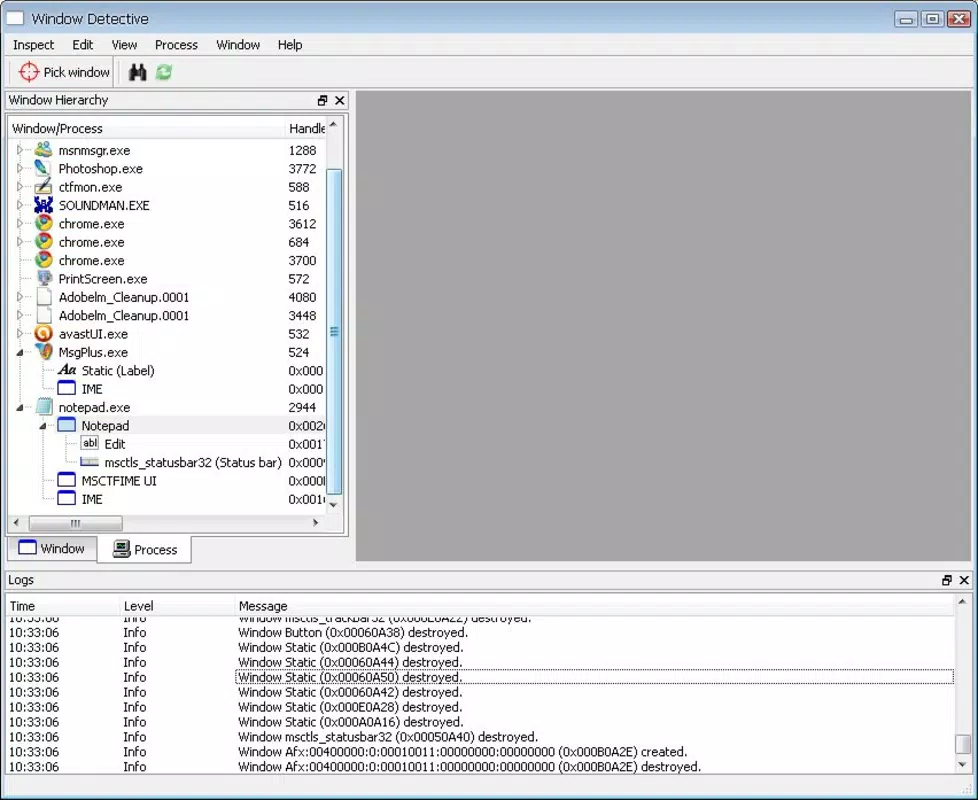Click the Logs scroll down arrow
Image resolution: width=978 pixels, height=800 pixels.
[962, 764]
